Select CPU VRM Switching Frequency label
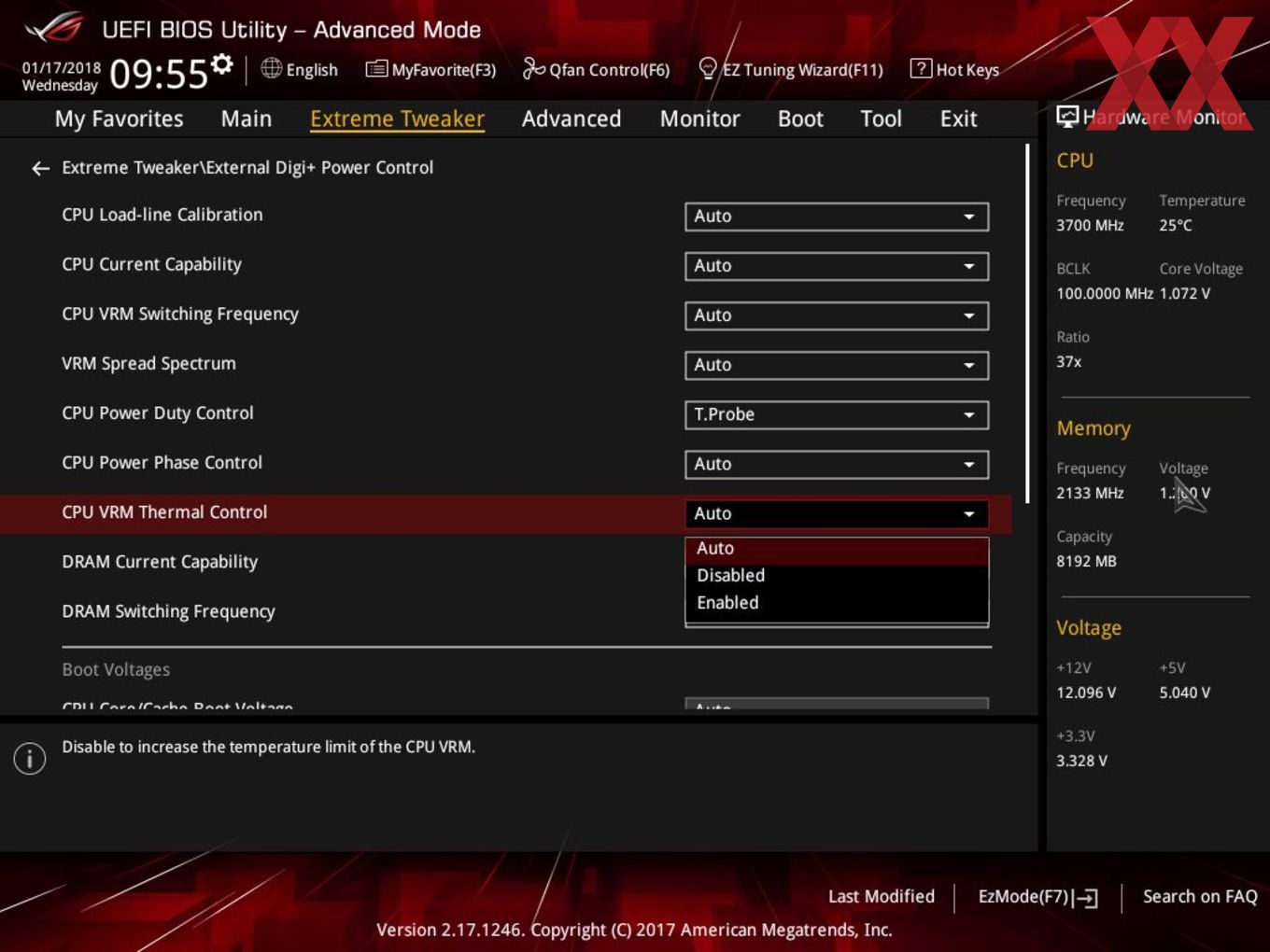This screenshot has width=1270, height=952. [180, 314]
